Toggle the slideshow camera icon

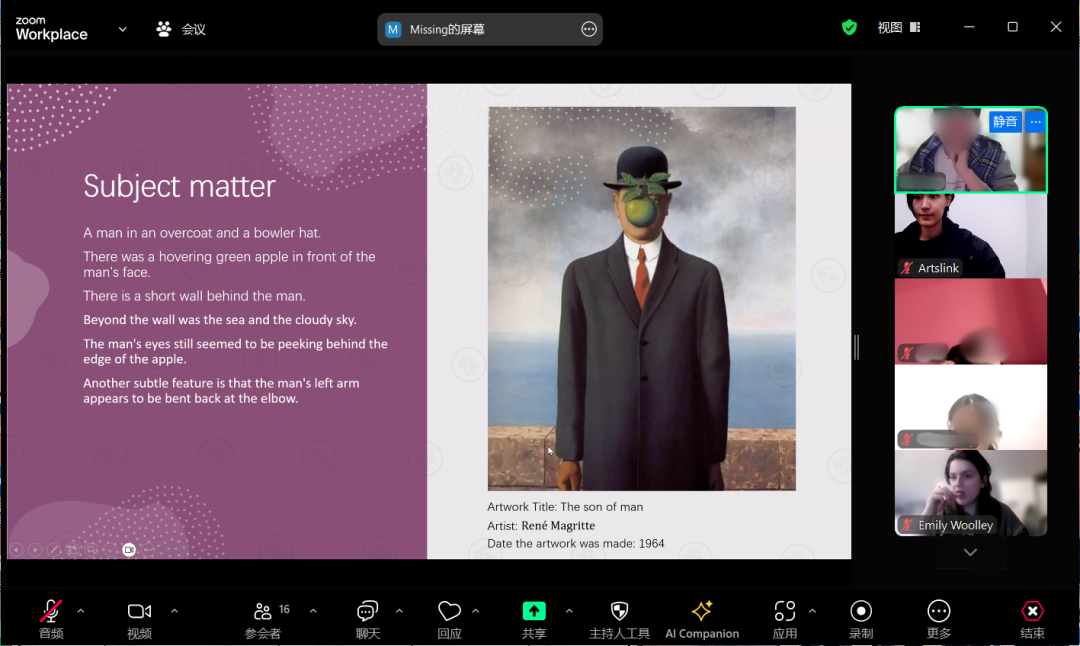coord(129,550)
